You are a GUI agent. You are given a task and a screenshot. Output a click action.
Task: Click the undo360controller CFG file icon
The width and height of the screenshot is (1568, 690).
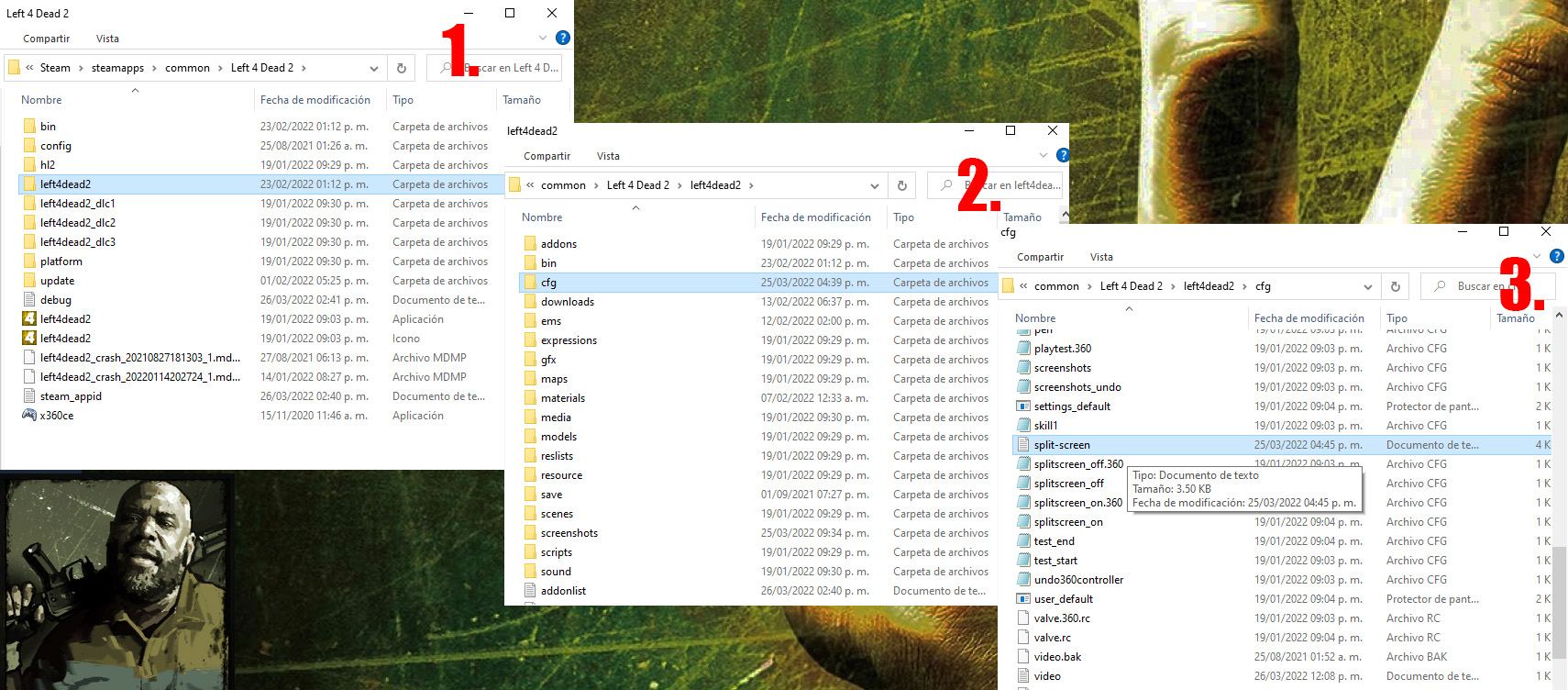point(1023,580)
